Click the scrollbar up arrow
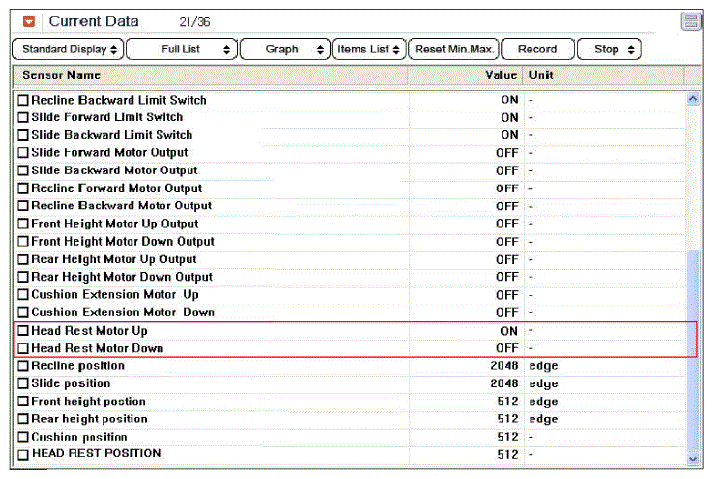This screenshot has height=479, width=713. (693, 99)
